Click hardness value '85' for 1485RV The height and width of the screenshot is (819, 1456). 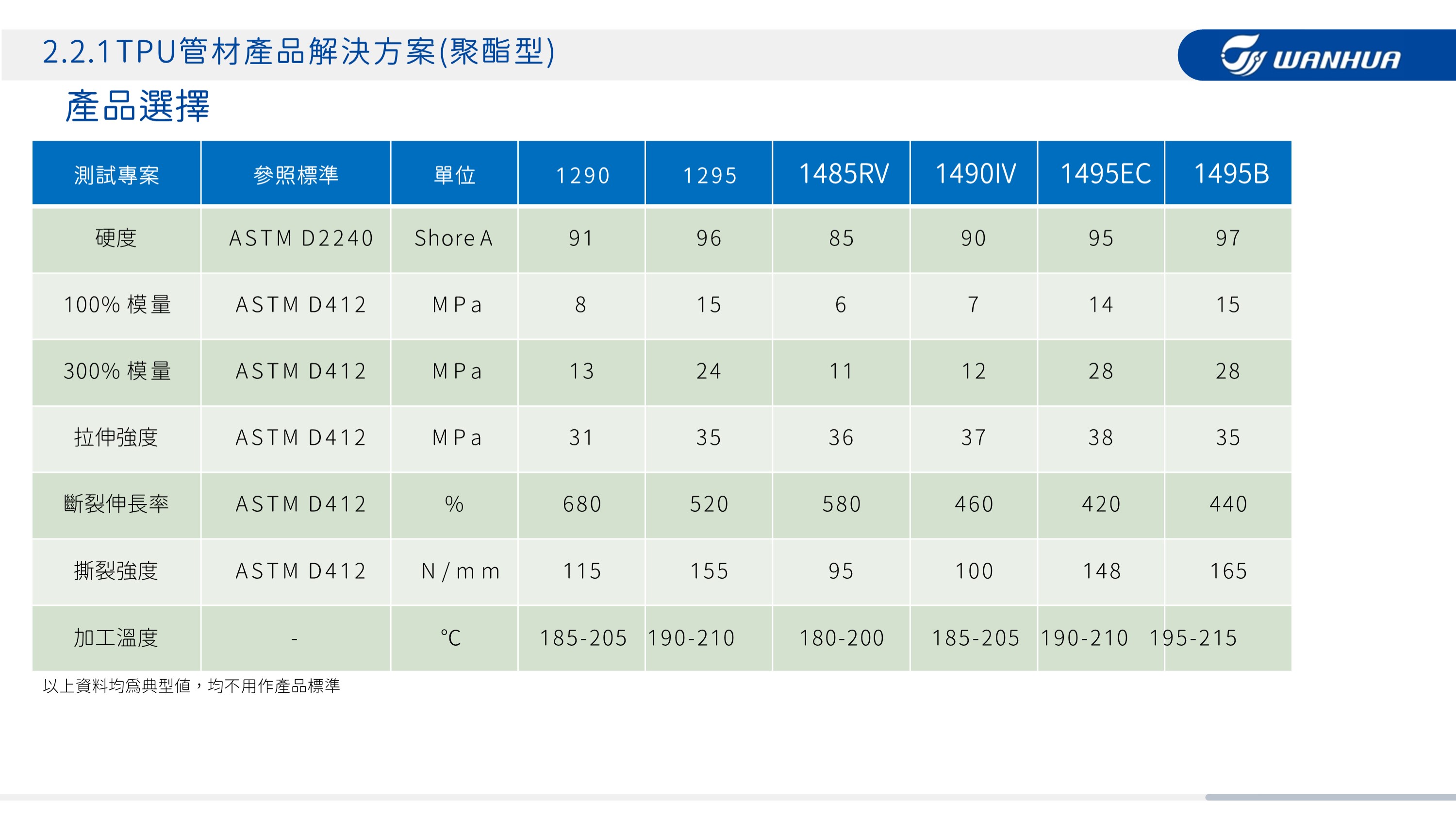pos(841,238)
